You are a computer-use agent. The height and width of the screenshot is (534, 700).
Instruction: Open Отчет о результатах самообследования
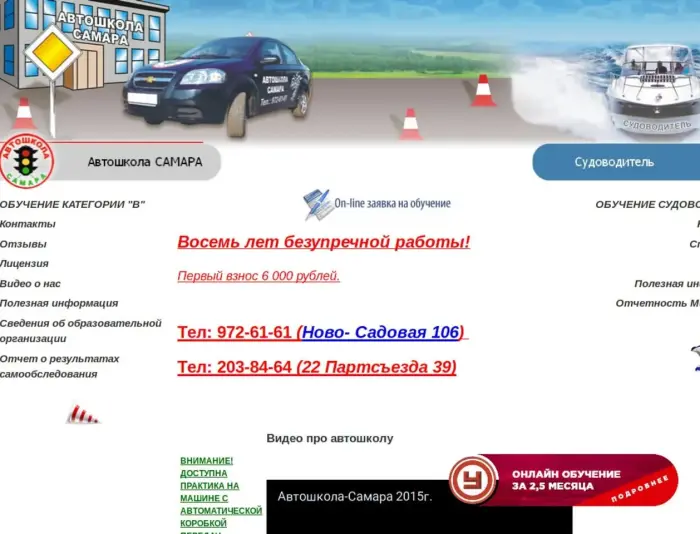pos(59,366)
